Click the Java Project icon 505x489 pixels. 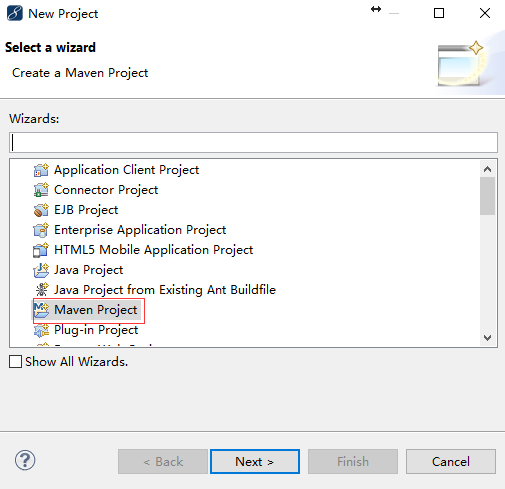41,270
